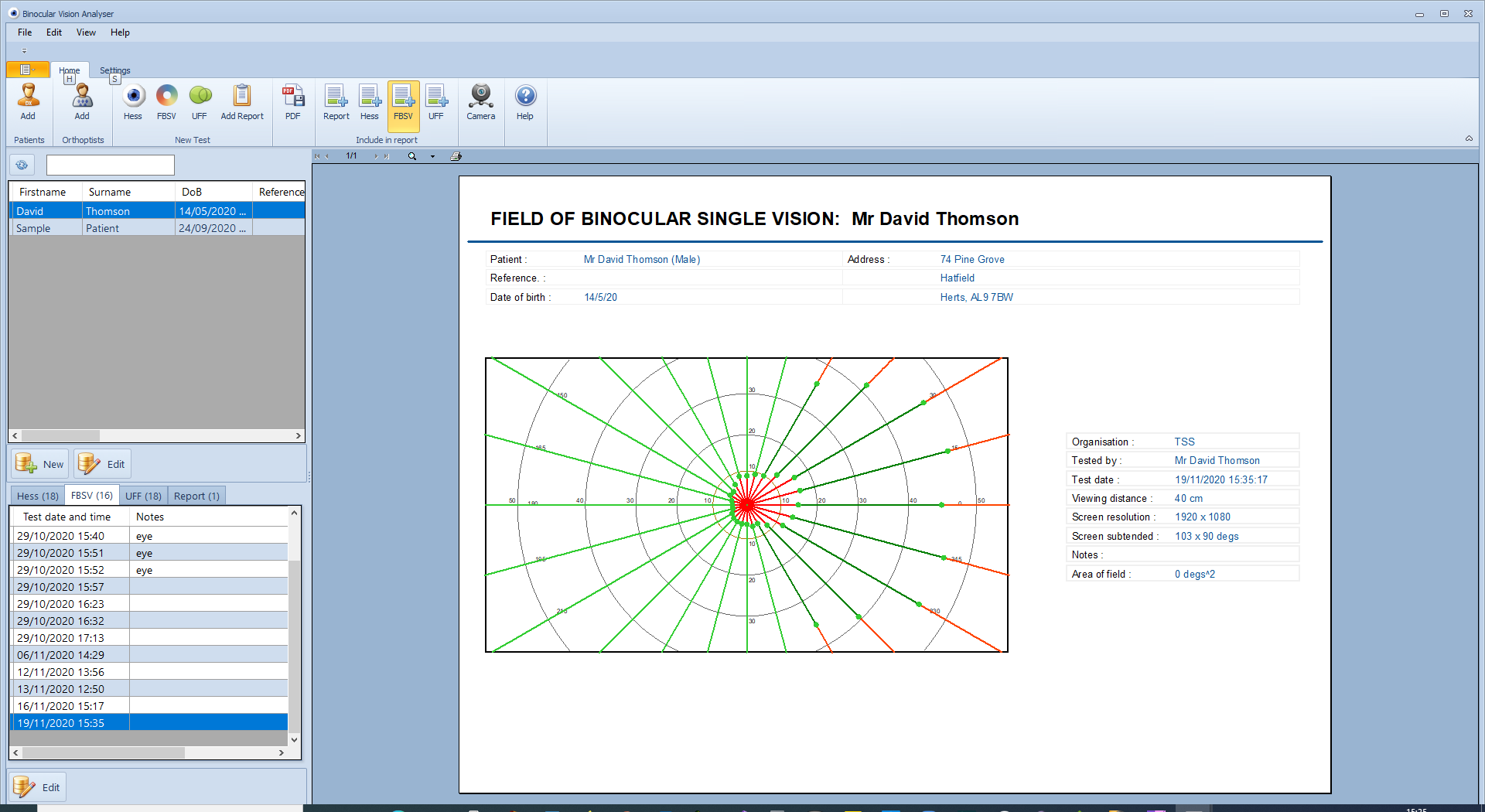Expand the zoom dropdown arrow in viewer

click(x=432, y=156)
